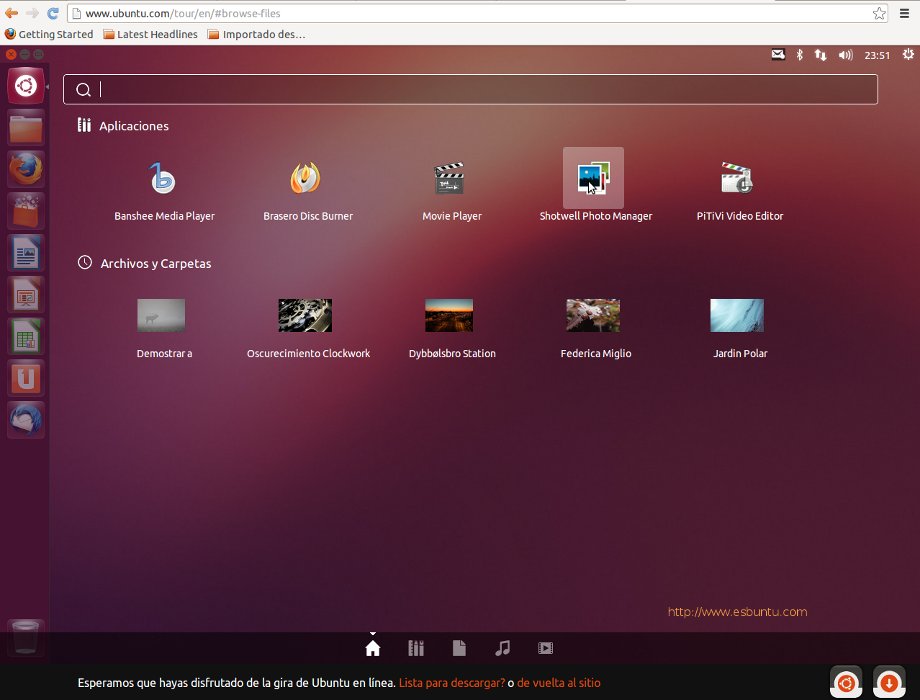The height and width of the screenshot is (700, 920).
Task: Open the Trash in the launcher
Action: (x=26, y=638)
